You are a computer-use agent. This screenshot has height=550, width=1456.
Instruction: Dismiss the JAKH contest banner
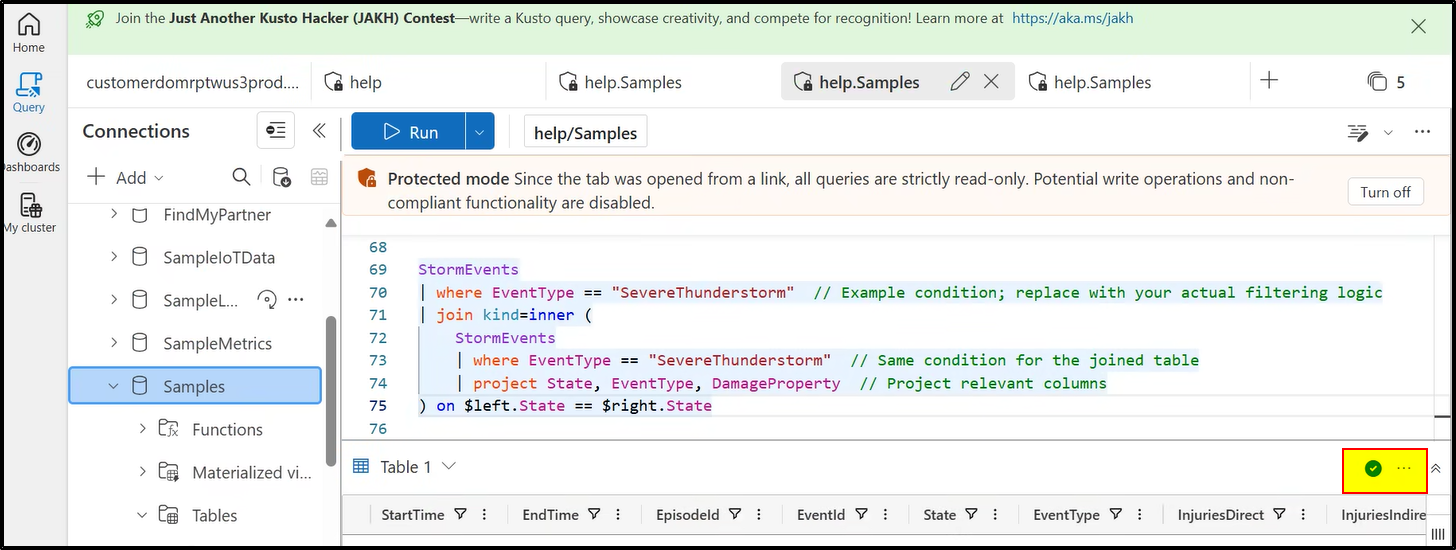click(x=1418, y=27)
